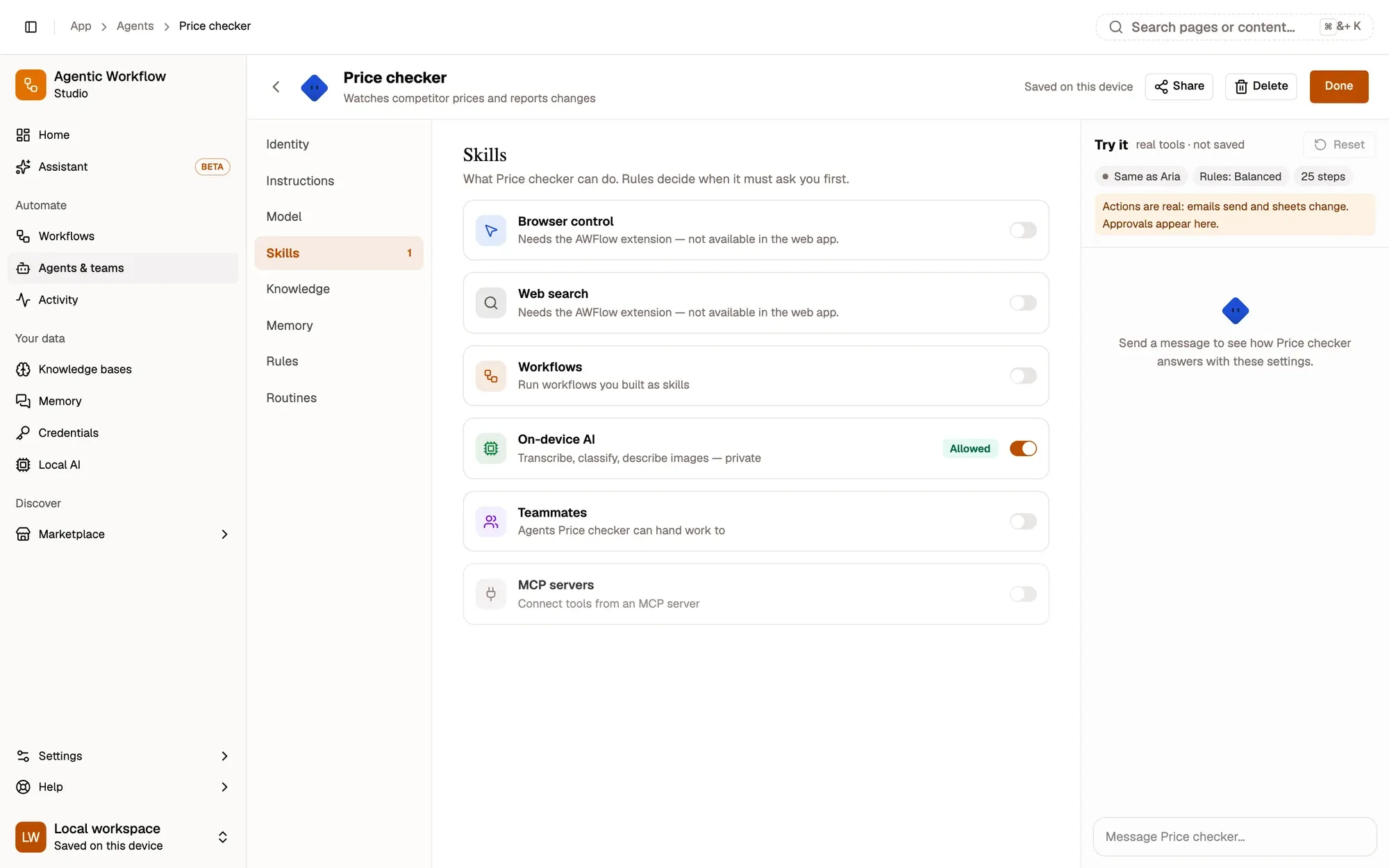Enable the Browser control toggle
This screenshot has width=1389, height=868.
click(1023, 231)
